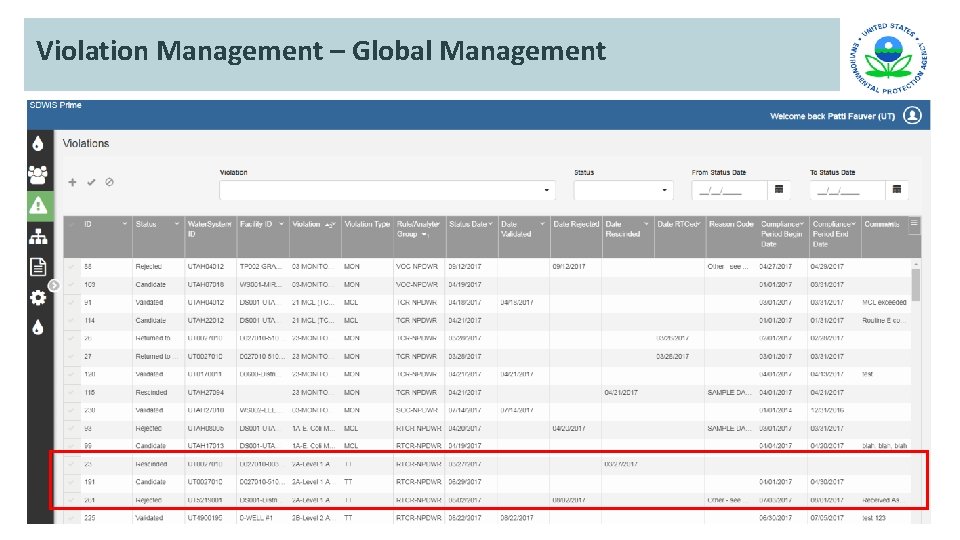Sort by the WaterSystem ID column header
960x540 pixels.
click(x=209, y=229)
